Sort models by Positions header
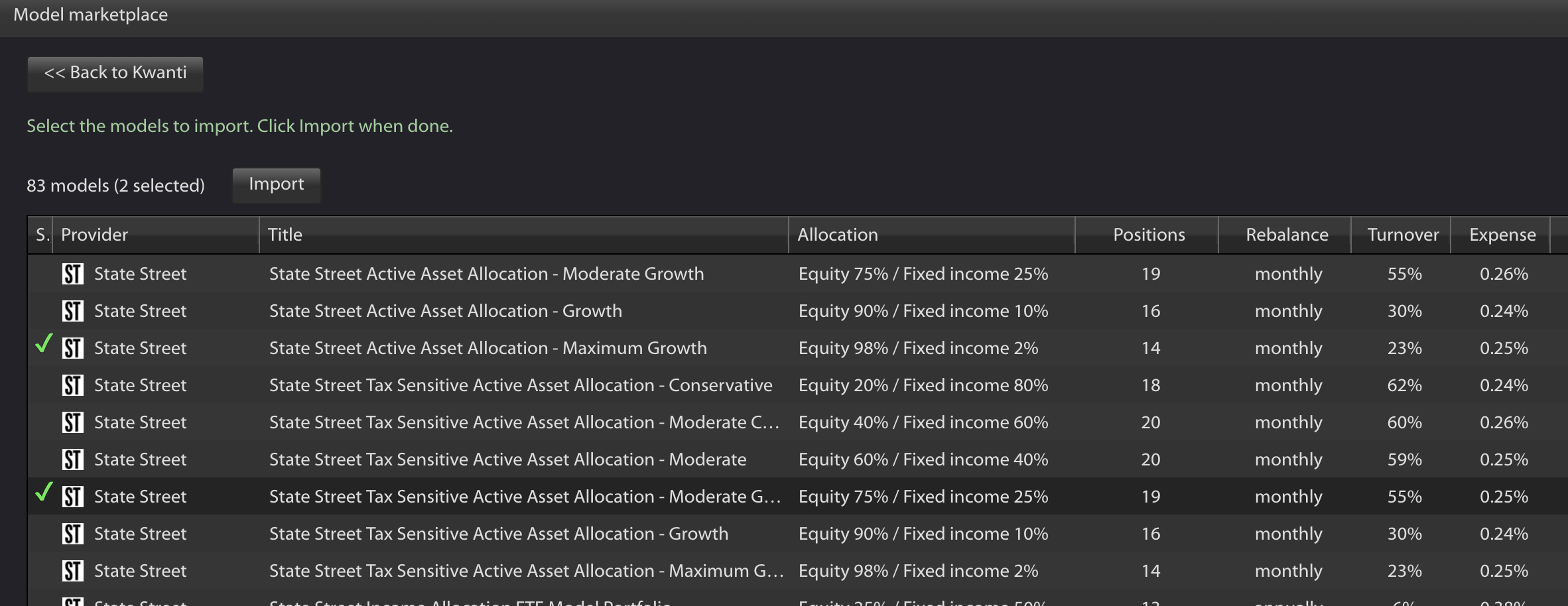 1147,235
